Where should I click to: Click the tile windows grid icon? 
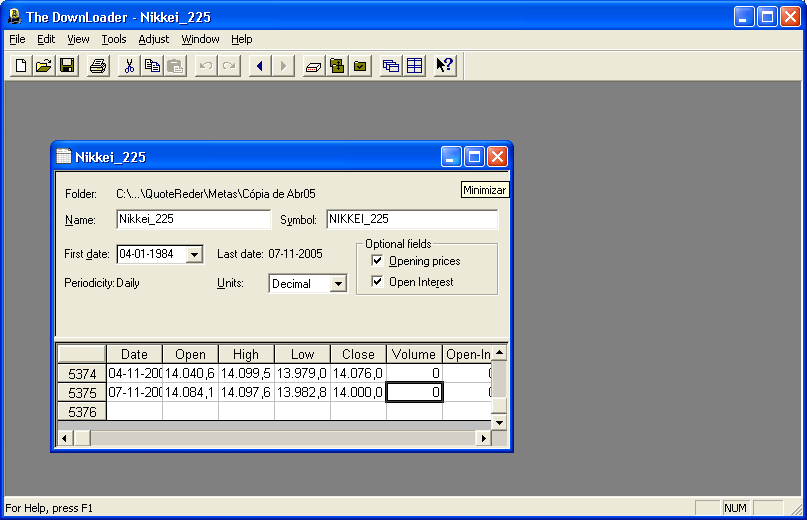[414, 66]
